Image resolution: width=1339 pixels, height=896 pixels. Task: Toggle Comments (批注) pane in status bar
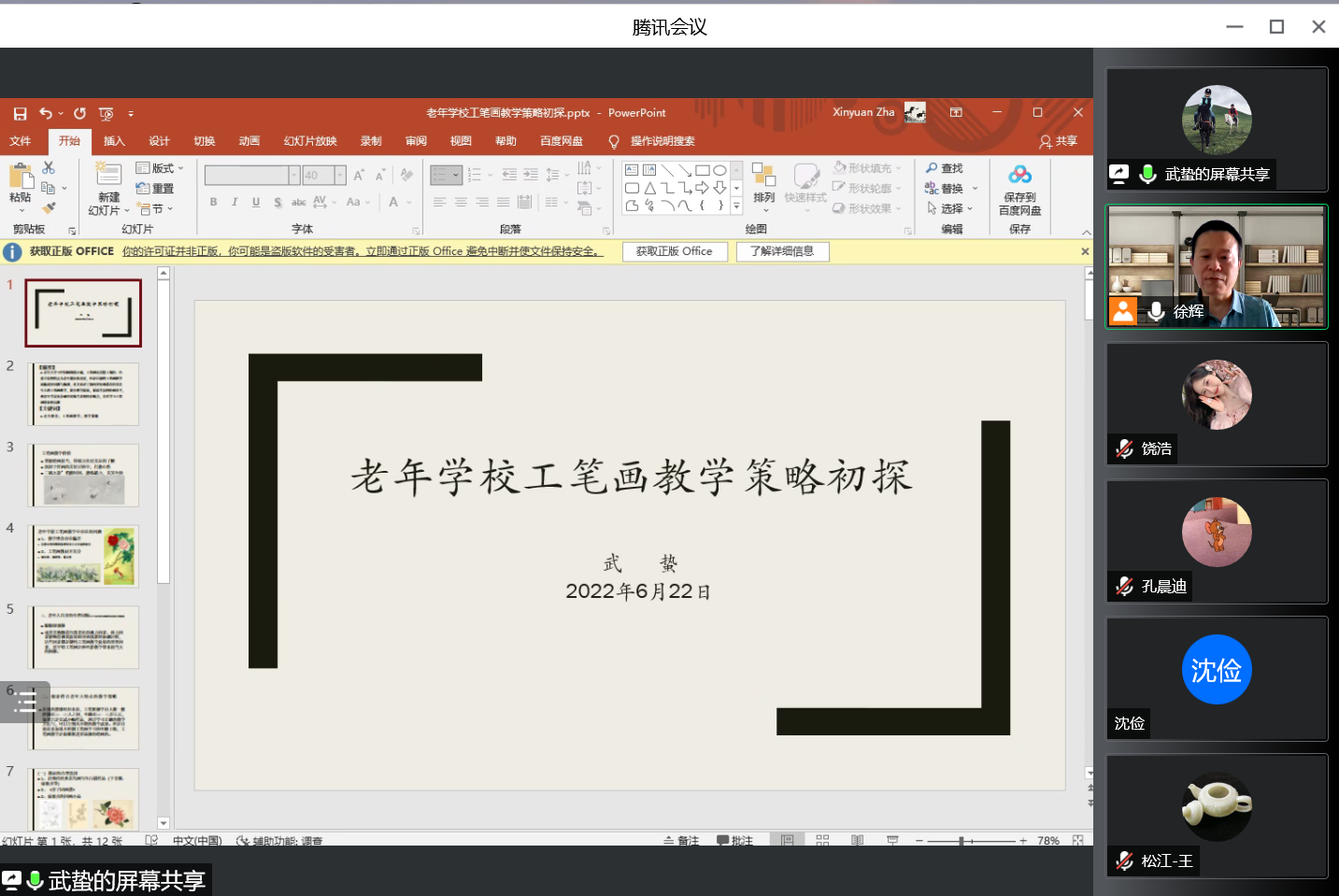735,840
